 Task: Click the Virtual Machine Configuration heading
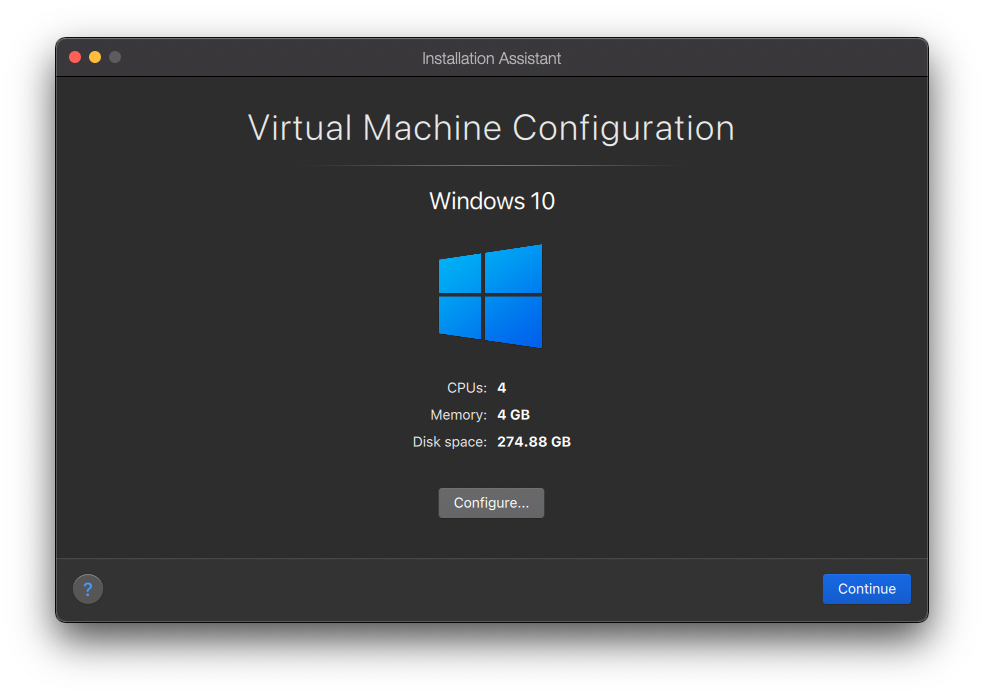[x=491, y=127]
